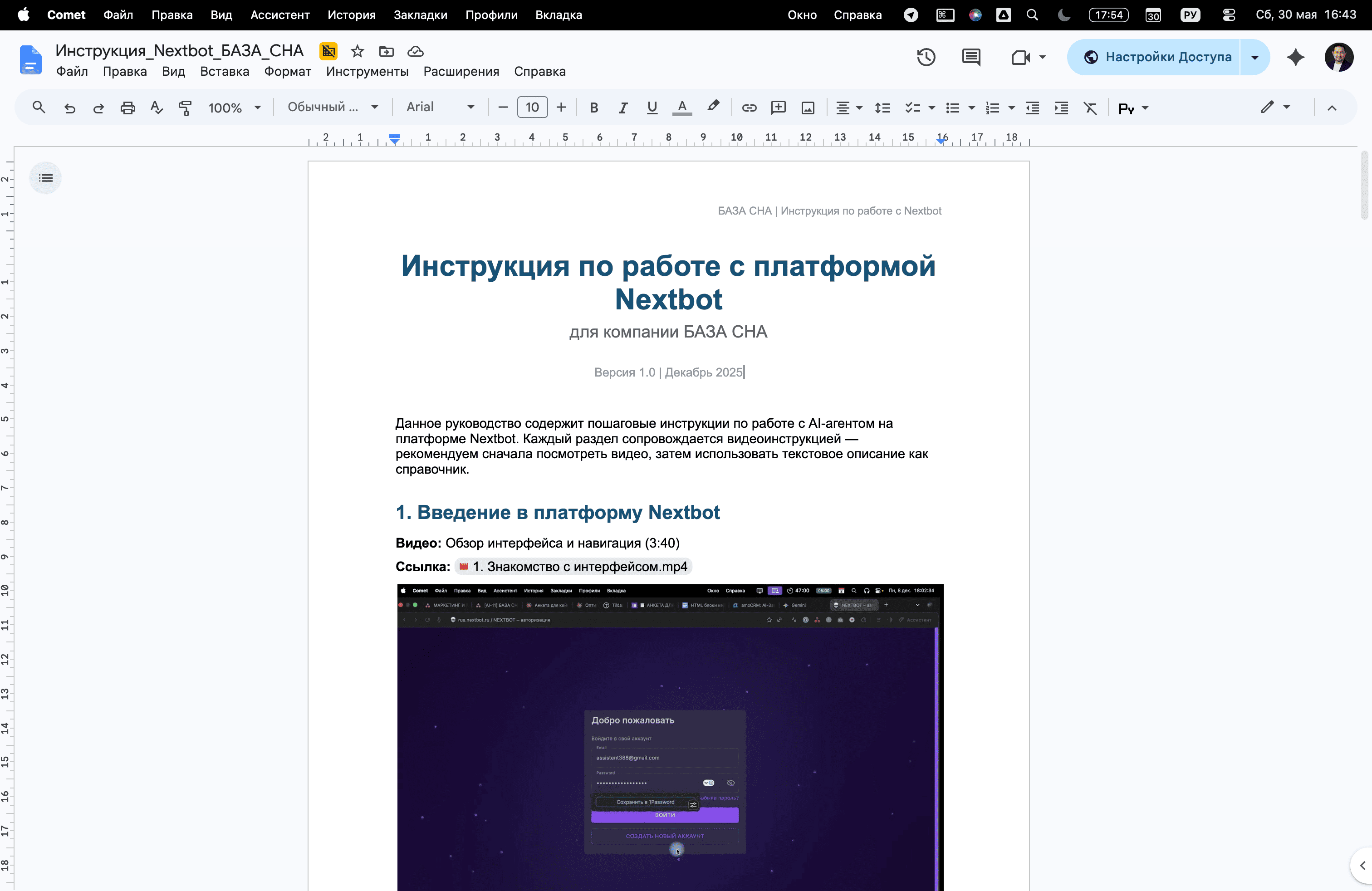Open input tools 'Ру' dropdown
Image resolution: width=1372 pixels, height=891 pixels.
[x=1133, y=108]
